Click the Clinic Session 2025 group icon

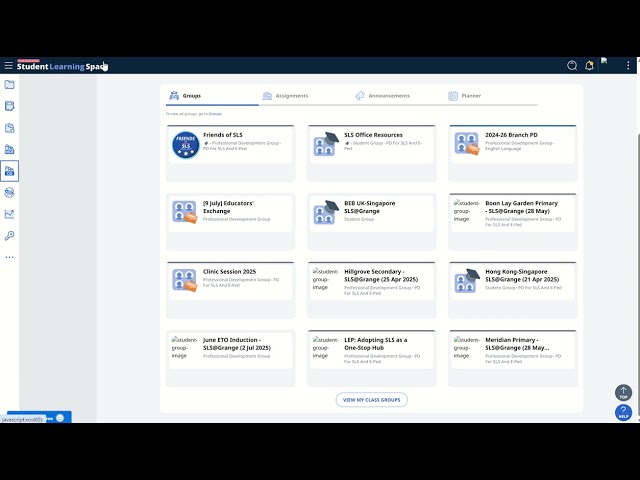pyautogui.click(x=184, y=280)
